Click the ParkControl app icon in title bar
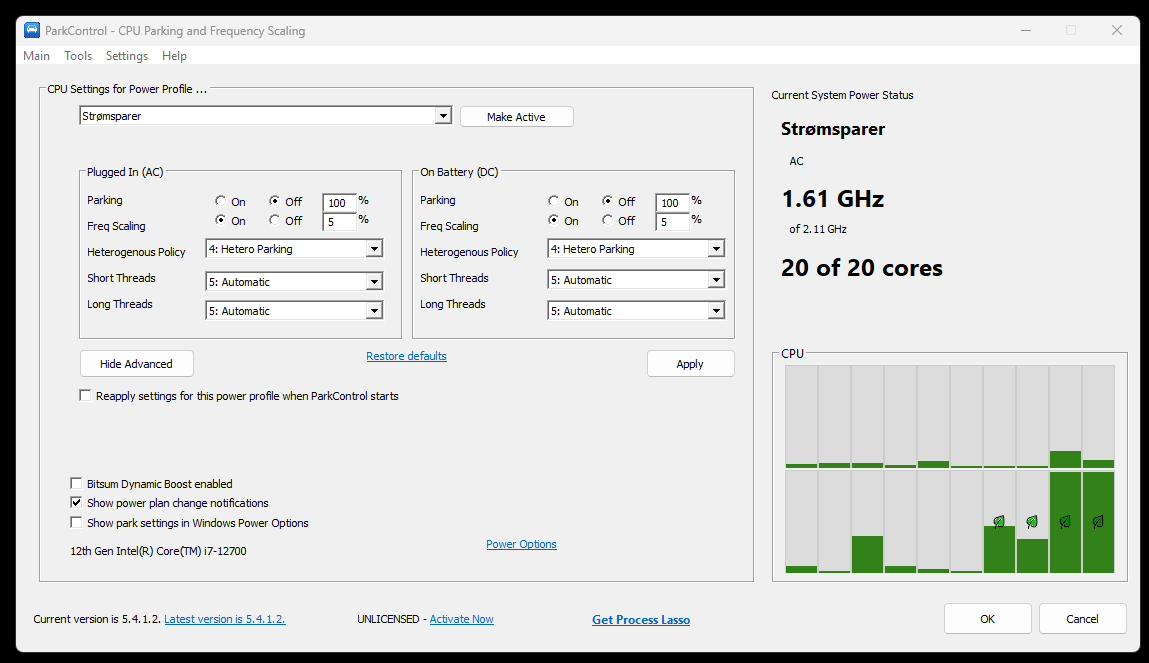Image resolution: width=1149 pixels, height=663 pixels. (x=32, y=30)
